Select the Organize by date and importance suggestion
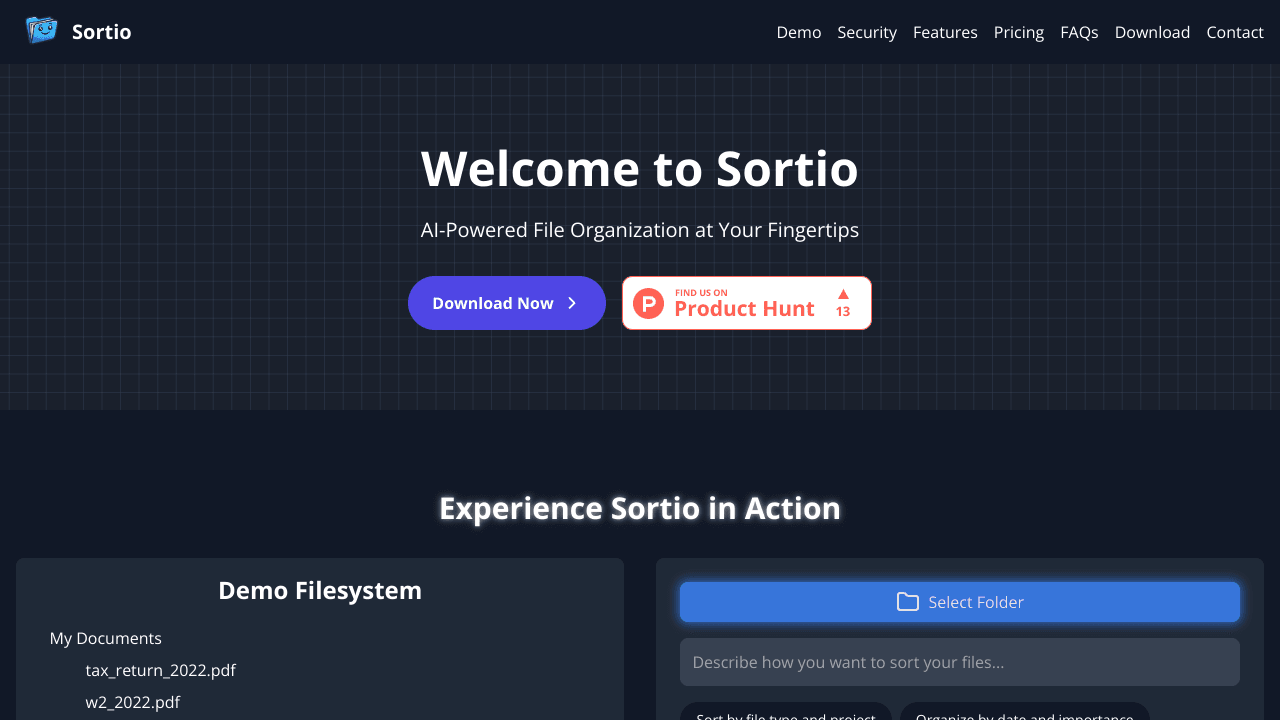This screenshot has width=1280, height=720. click(1024, 714)
